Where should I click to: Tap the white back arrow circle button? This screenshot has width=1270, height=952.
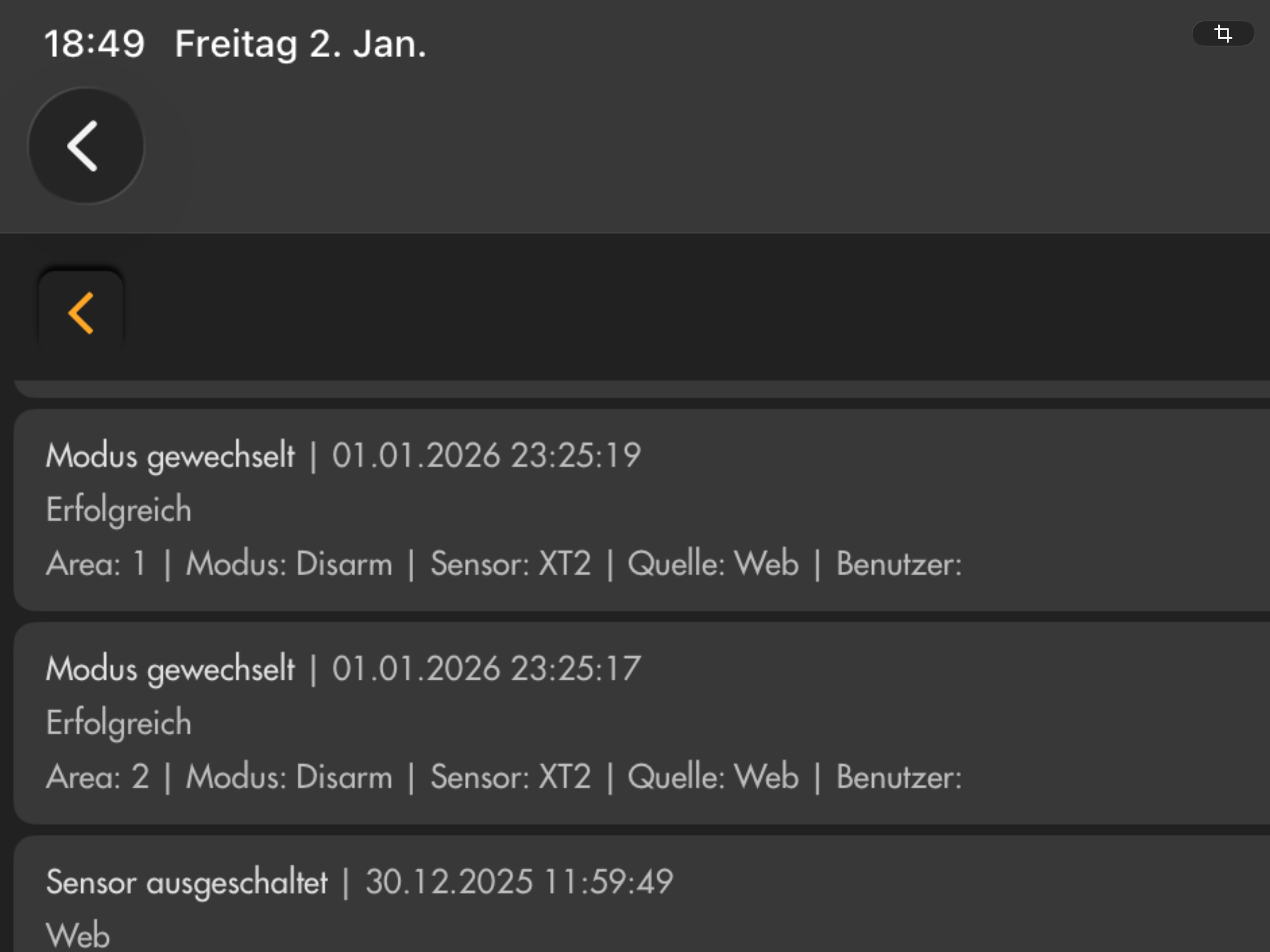86,146
